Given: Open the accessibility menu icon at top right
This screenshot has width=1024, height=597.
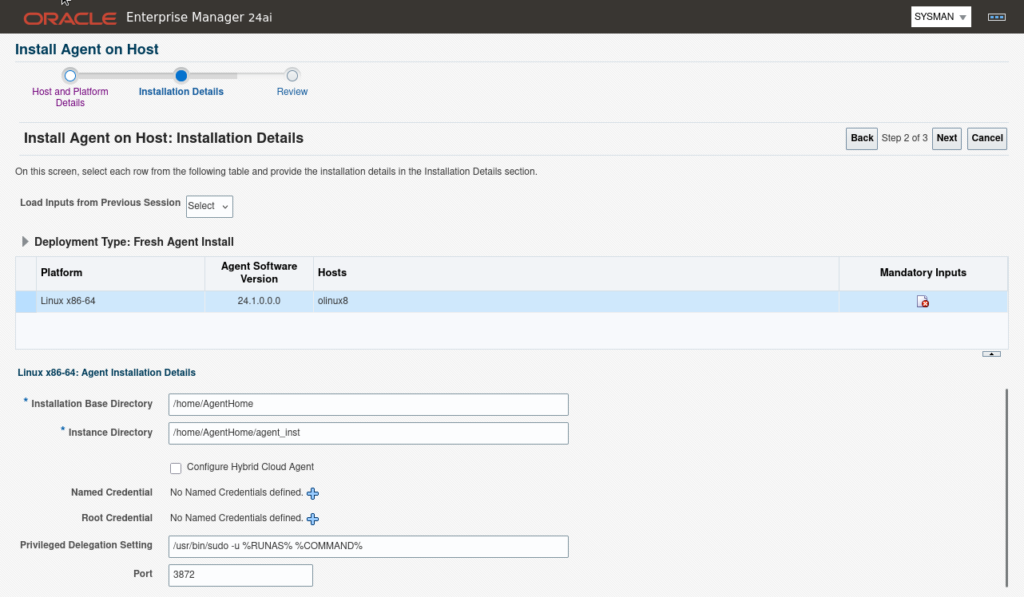Looking at the screenshot, I should click(x=996, y=17).
